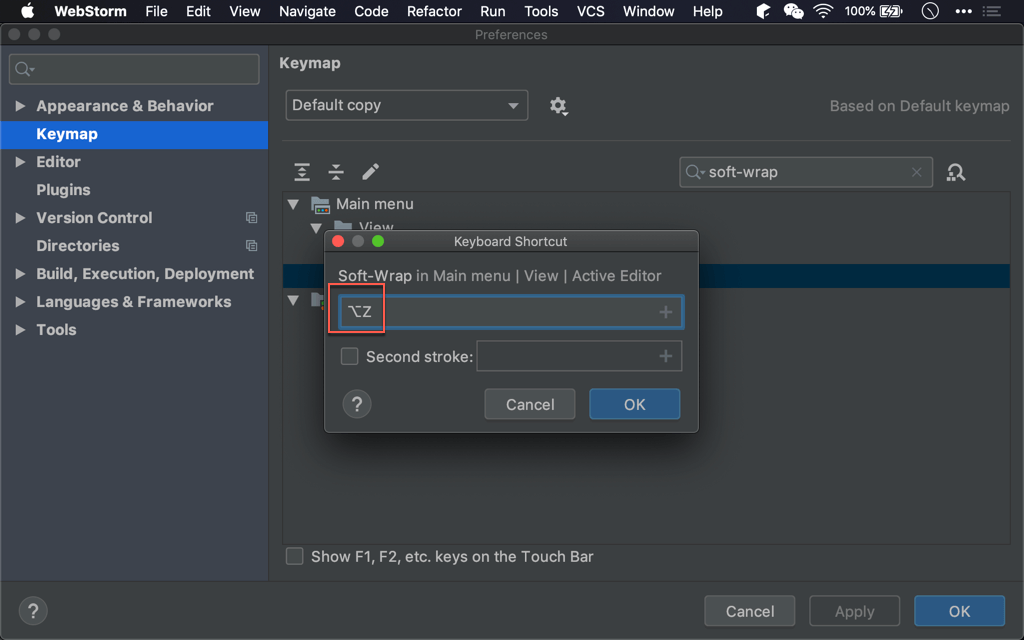Clear the soft-wrap search text

916,172
